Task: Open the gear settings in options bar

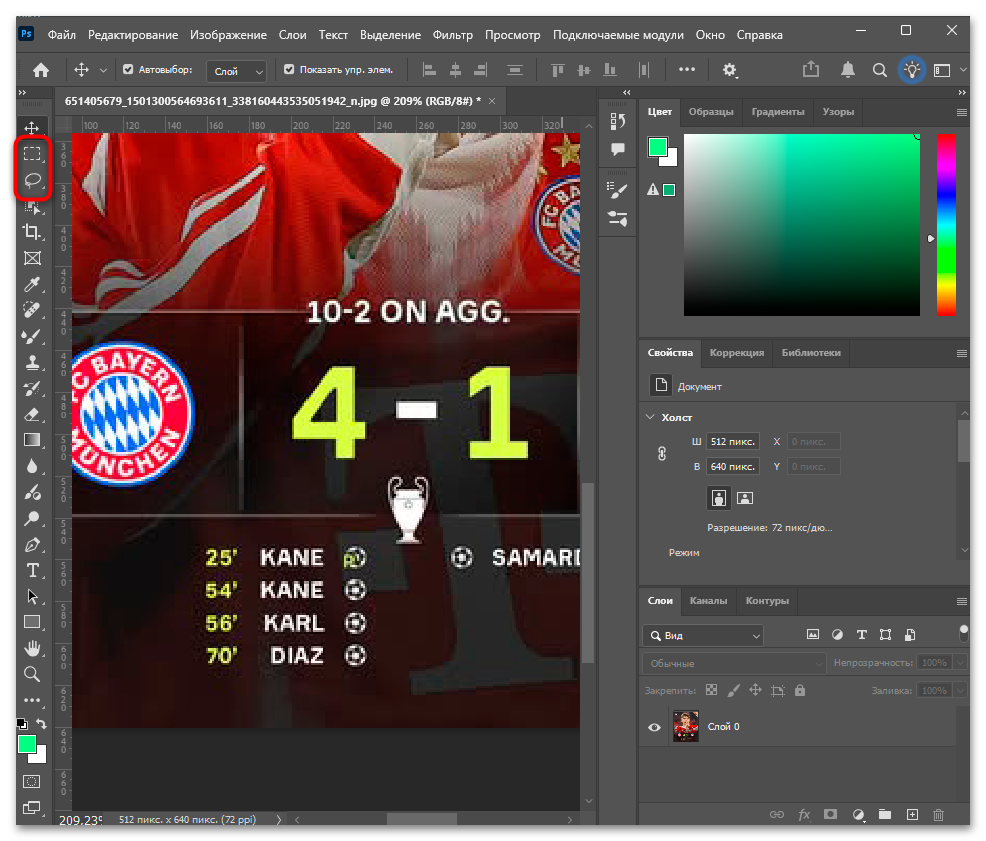Action: coord(729,70)
